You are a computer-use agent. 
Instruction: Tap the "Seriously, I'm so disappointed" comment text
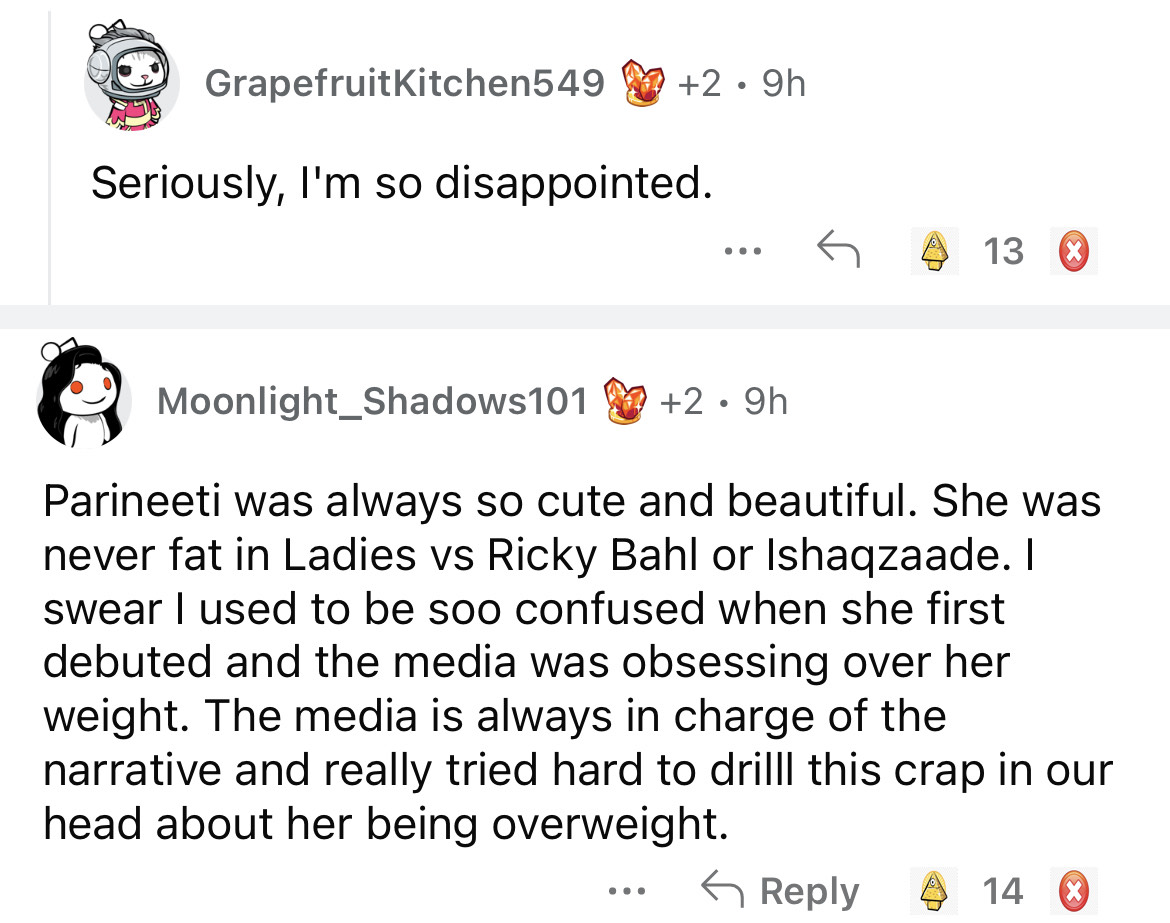402,183
